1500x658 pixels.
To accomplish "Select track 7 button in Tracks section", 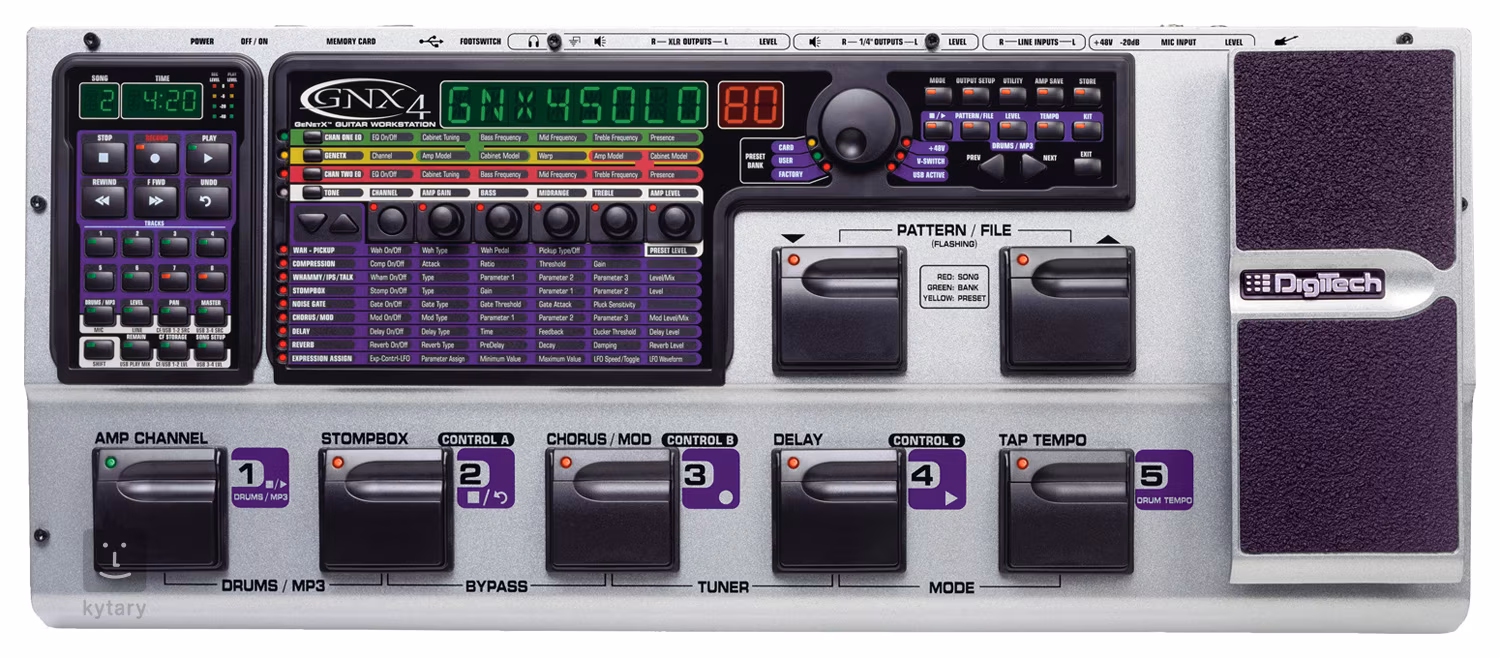I will pos(173,278).
